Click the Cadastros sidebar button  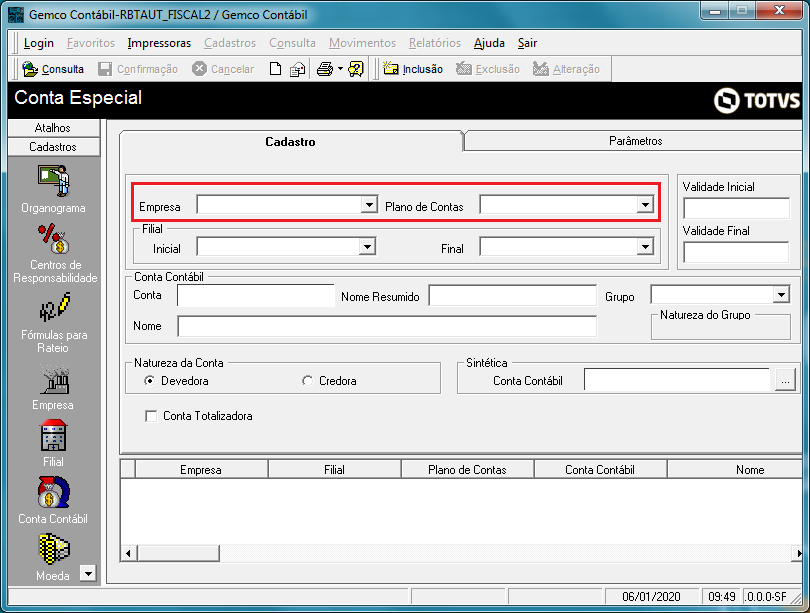[x=54, y=147]
